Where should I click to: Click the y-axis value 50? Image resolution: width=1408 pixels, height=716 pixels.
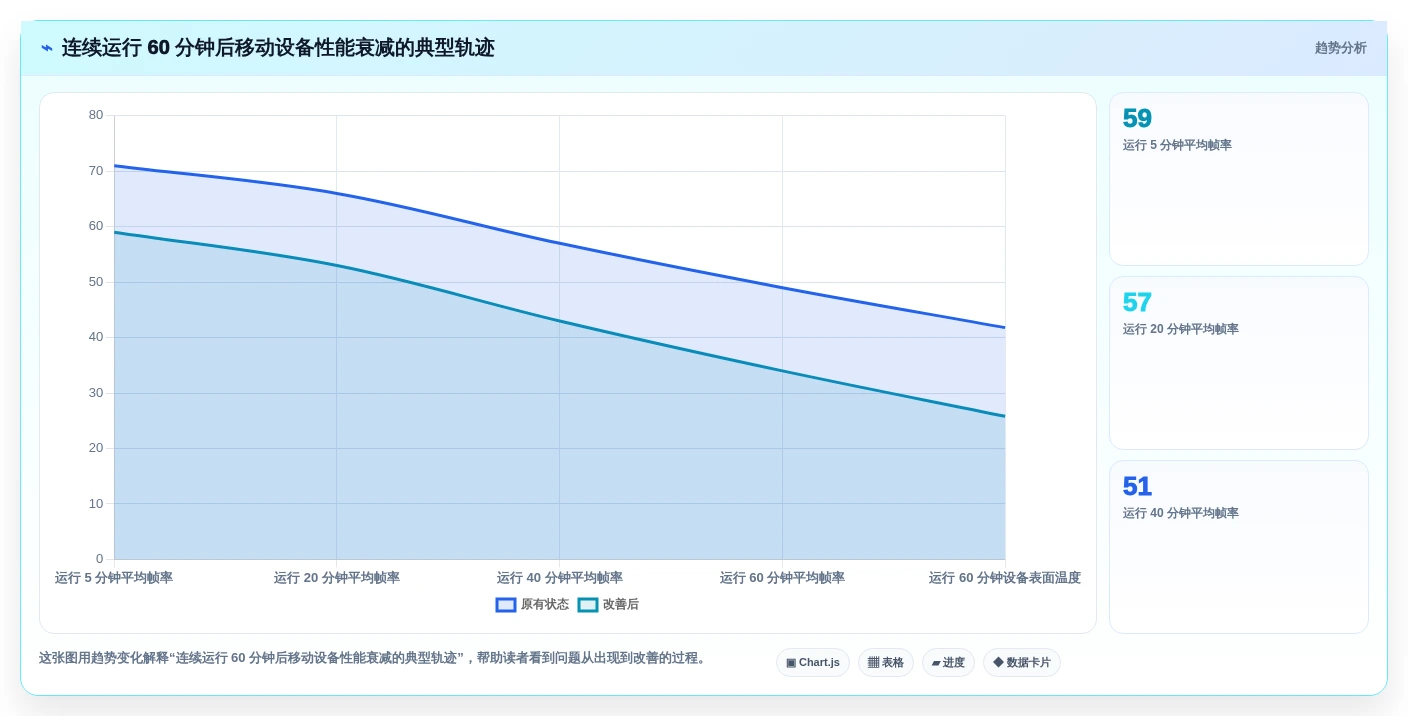click(x=96, y=282)
